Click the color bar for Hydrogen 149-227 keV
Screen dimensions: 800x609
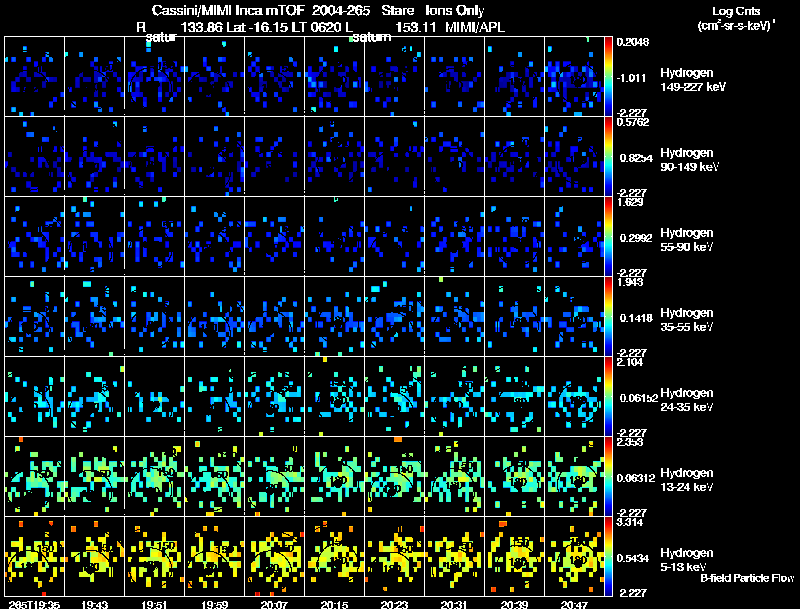(x=608, y=77)
